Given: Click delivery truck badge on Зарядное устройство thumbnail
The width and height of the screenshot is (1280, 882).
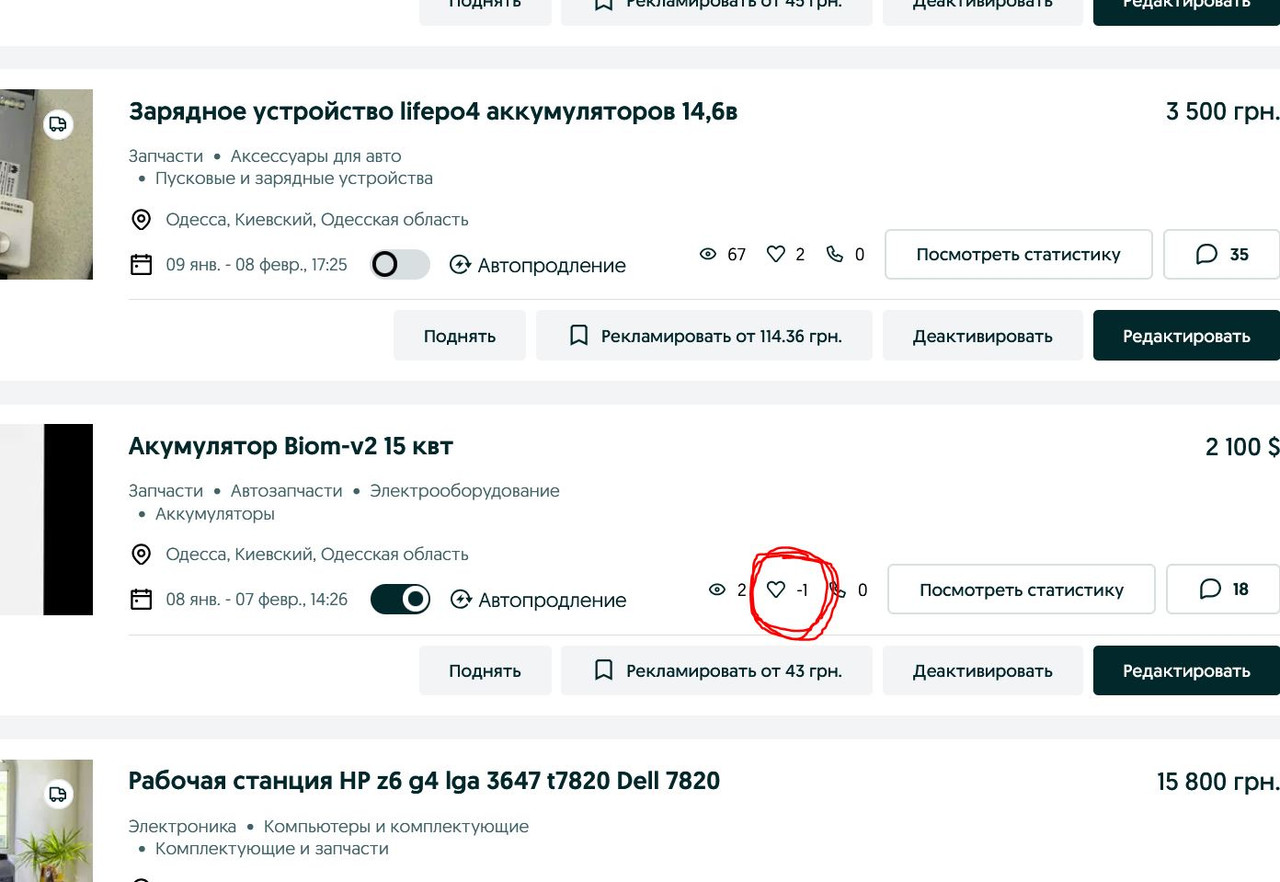Looking at the screenshot, I should pyautogui.click(x=58, y=124).
